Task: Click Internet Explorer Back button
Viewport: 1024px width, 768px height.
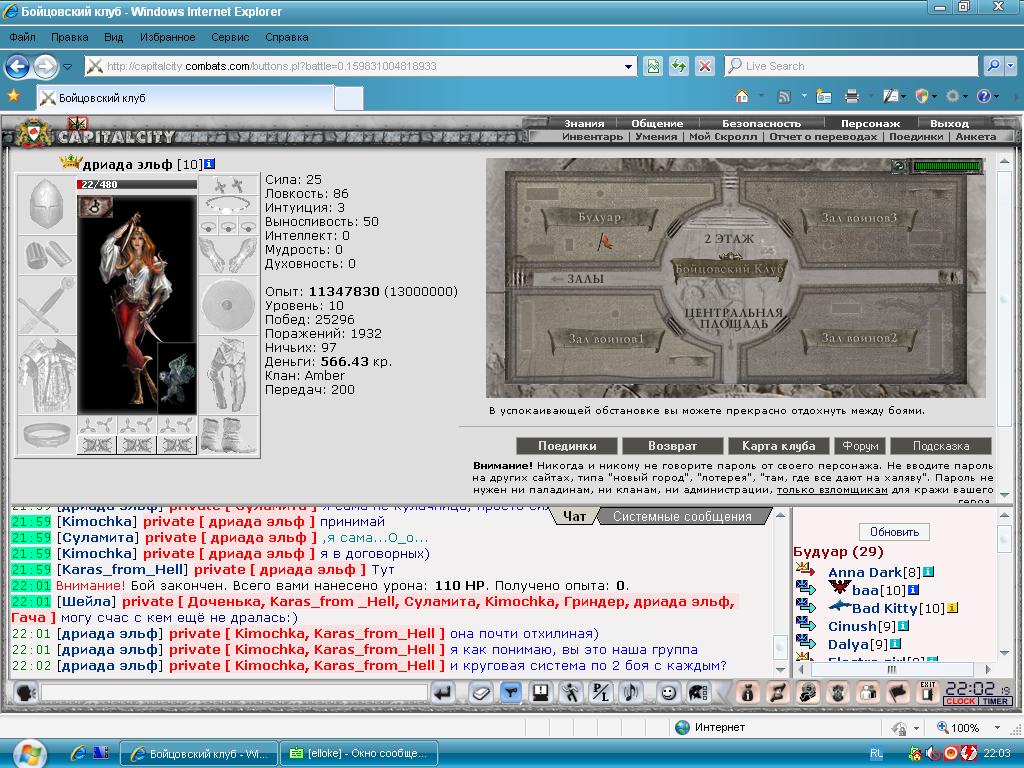Action: 18,66
